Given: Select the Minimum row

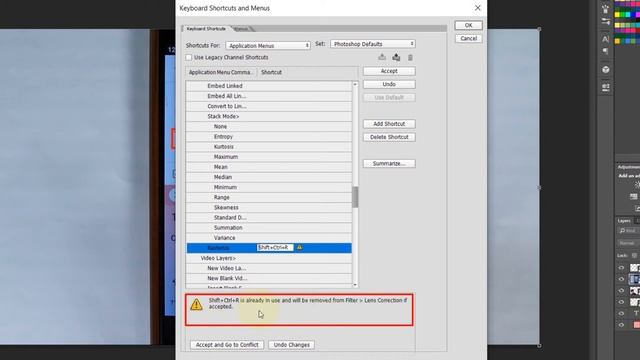Looking at the screenshot, I should 269,187.
